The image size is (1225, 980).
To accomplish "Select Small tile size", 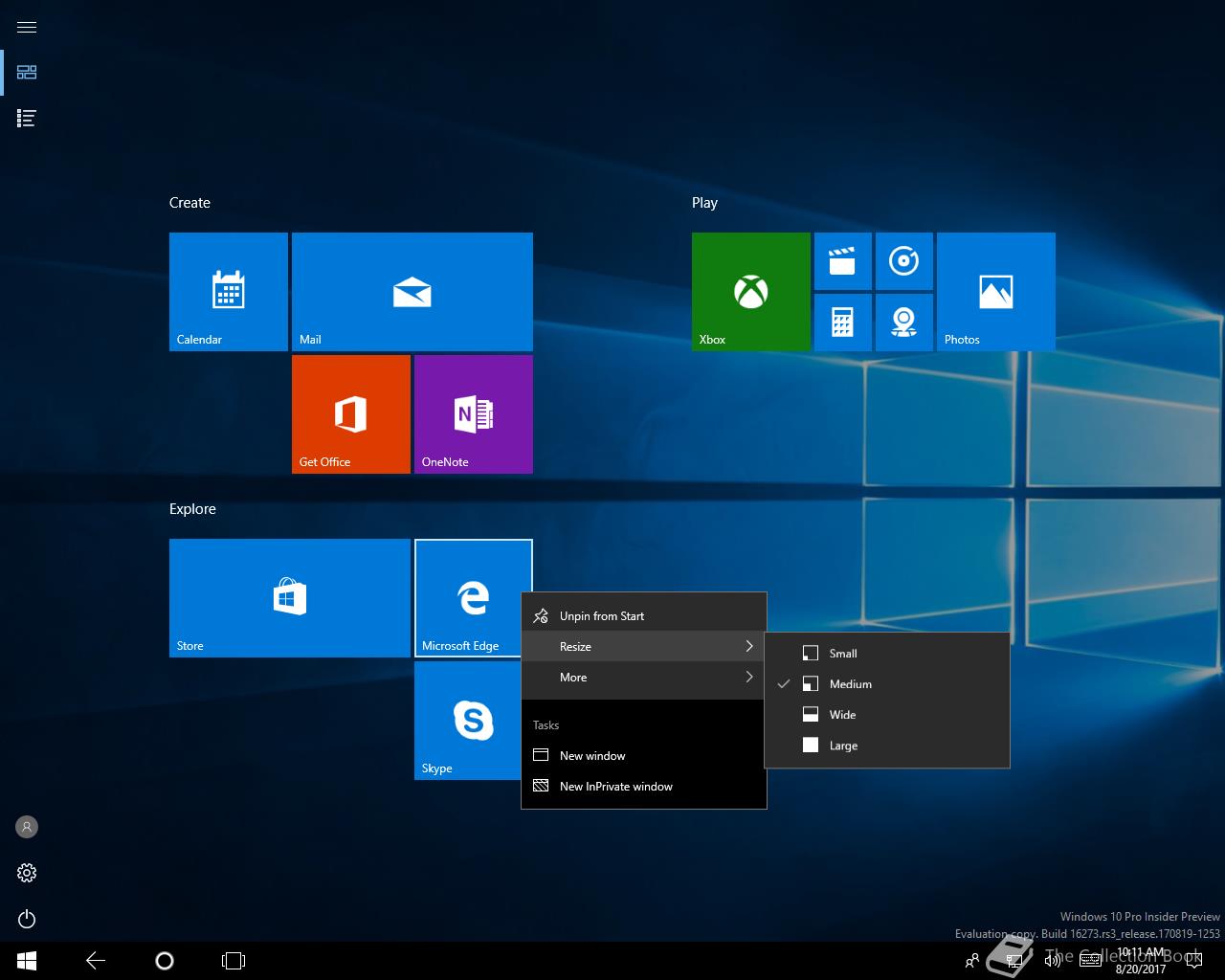I will pyautogui.click(x=887, y=654).
